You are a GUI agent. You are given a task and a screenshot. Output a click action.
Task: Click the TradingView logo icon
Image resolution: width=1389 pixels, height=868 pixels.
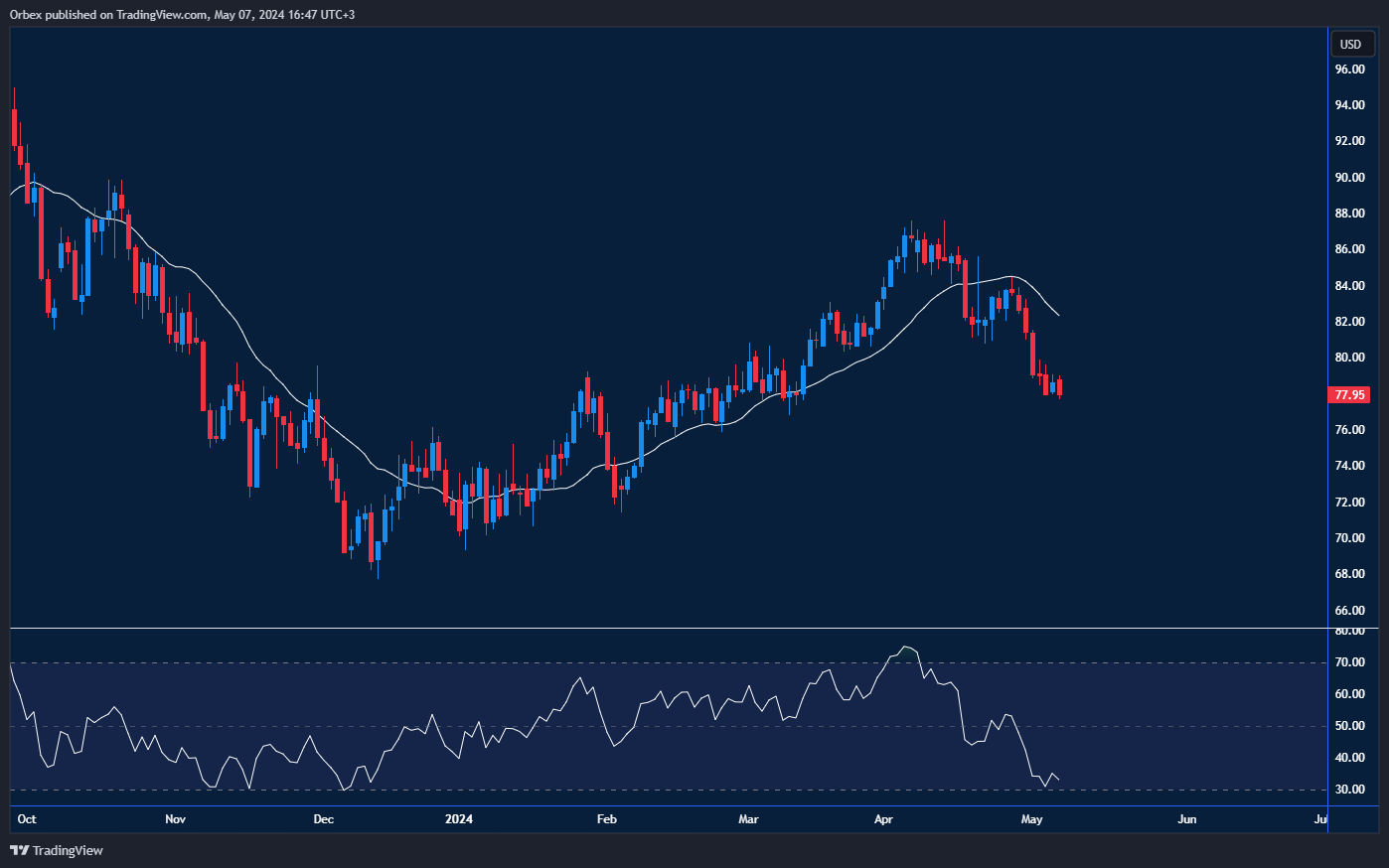19,850
